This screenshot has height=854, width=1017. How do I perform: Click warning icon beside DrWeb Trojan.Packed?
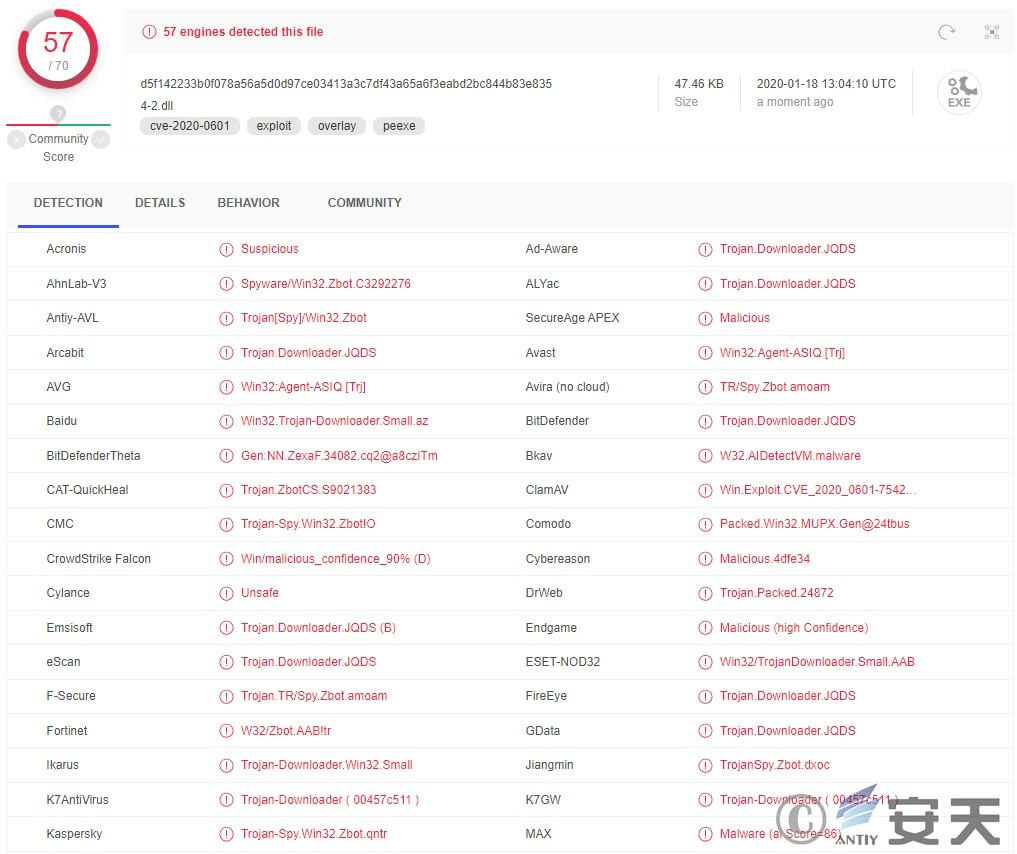[705, 593]
